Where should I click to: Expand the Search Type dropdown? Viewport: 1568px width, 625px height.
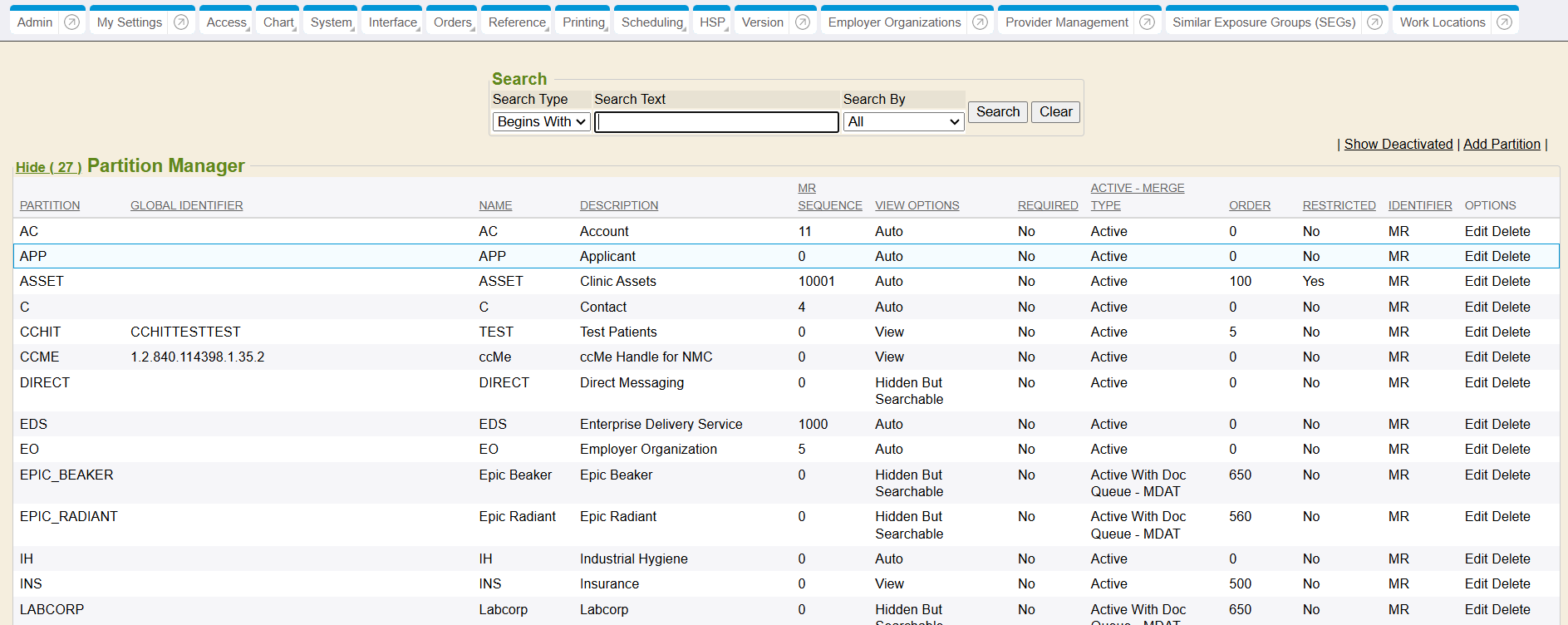coord(541,122)
